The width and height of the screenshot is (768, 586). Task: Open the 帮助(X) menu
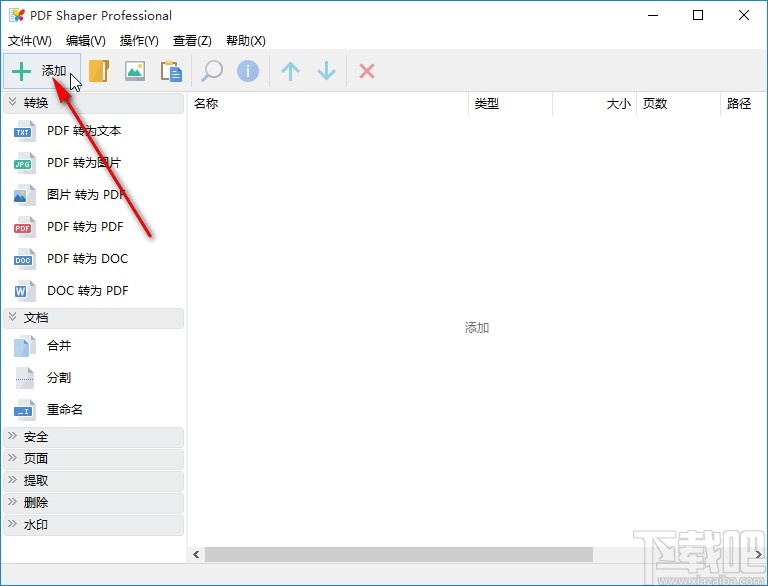coord(245,41)
